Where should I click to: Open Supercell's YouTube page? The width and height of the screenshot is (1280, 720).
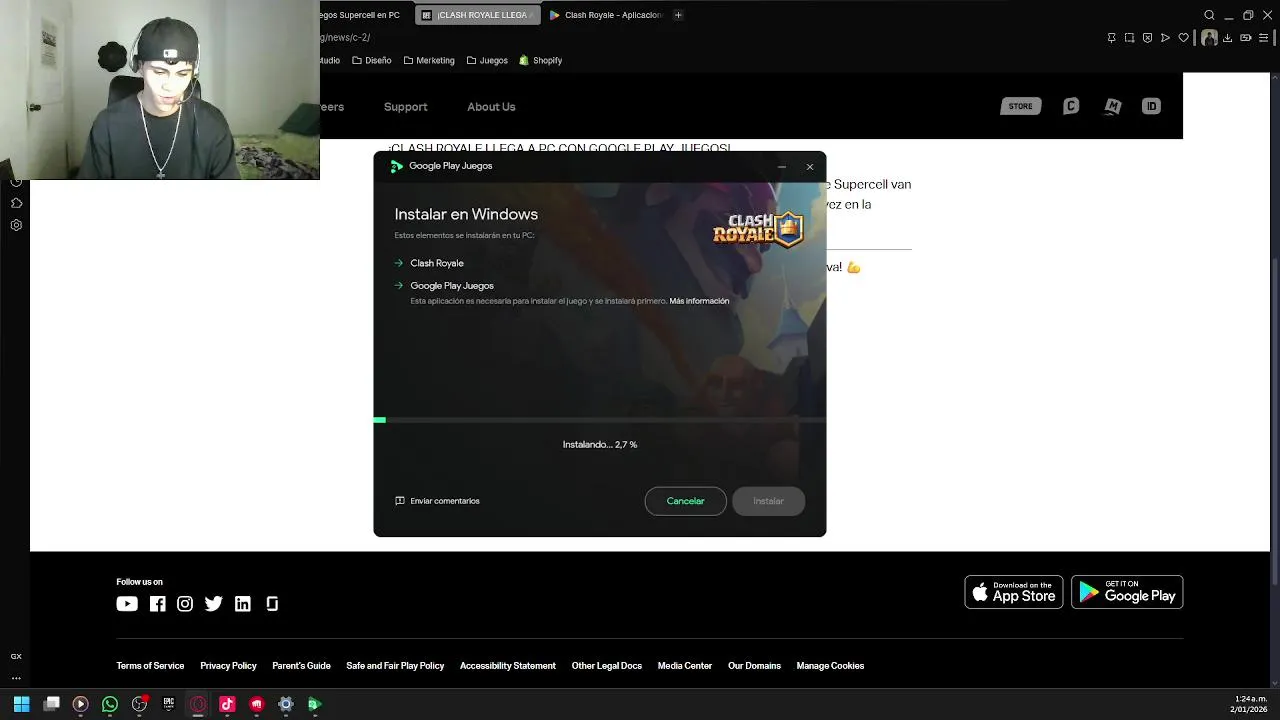(127, 604)
